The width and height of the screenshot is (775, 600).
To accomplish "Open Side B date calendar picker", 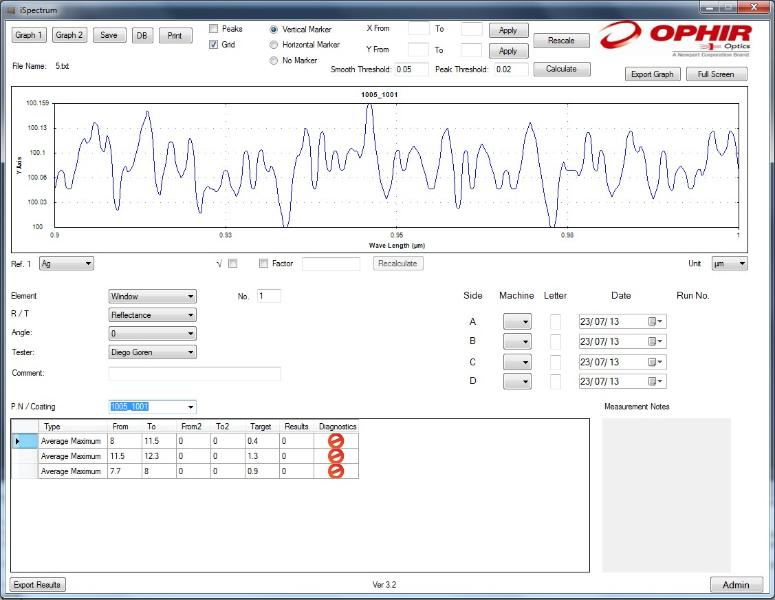I will pos(655,342).
